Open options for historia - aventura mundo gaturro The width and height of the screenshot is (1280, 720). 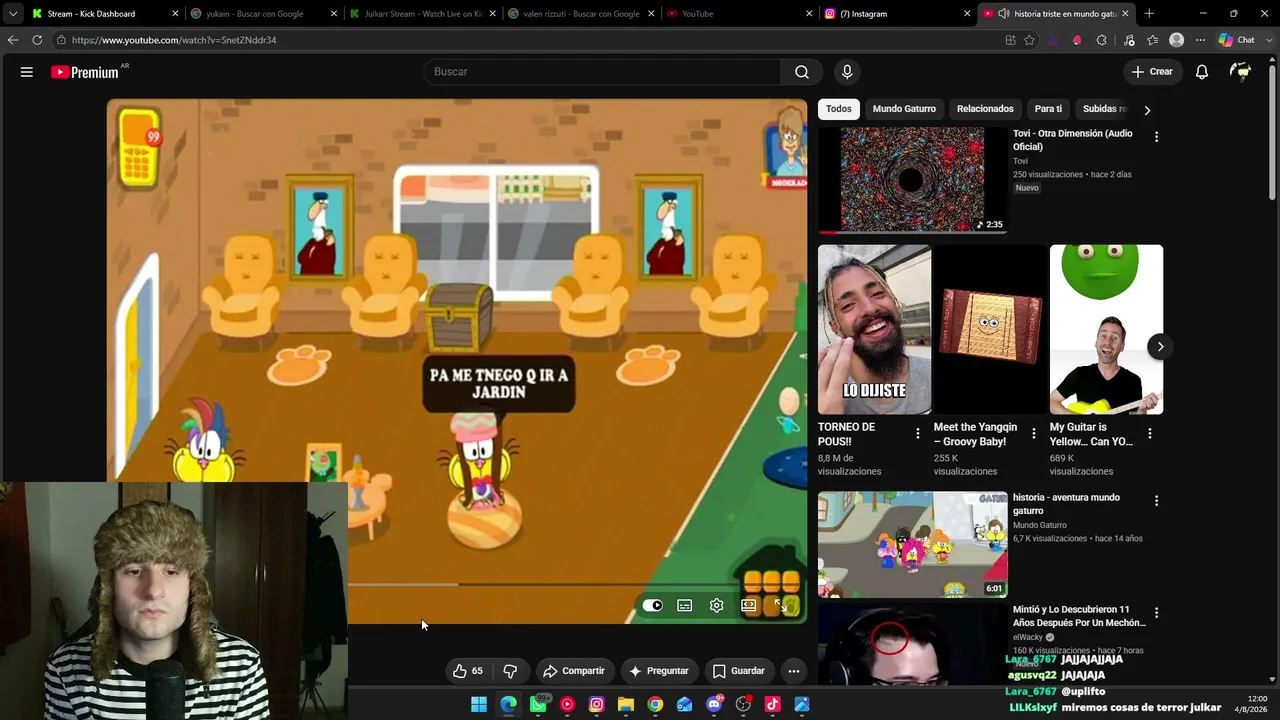1156,501
